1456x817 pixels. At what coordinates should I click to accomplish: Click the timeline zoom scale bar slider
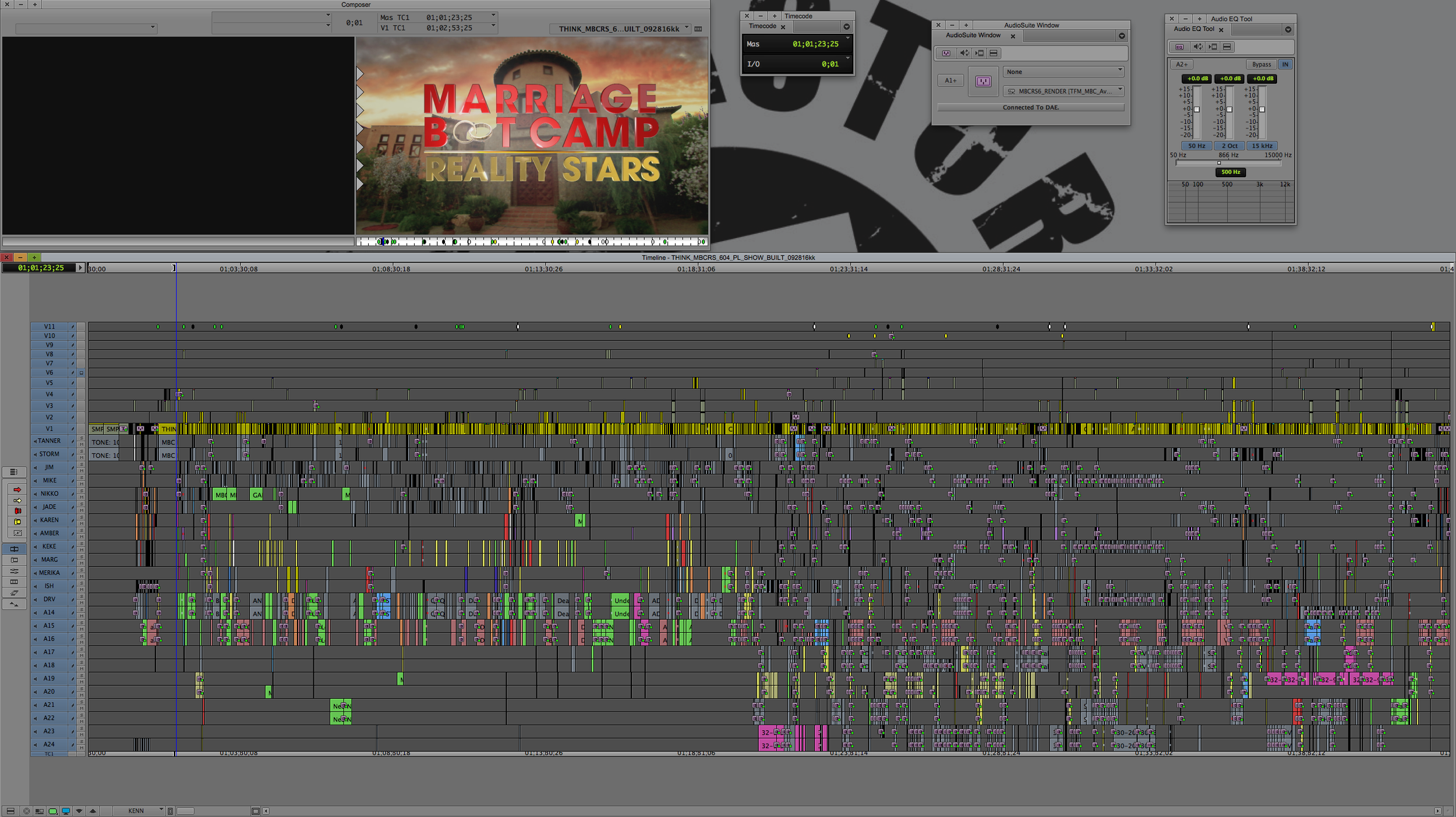[x=185, y=811]
